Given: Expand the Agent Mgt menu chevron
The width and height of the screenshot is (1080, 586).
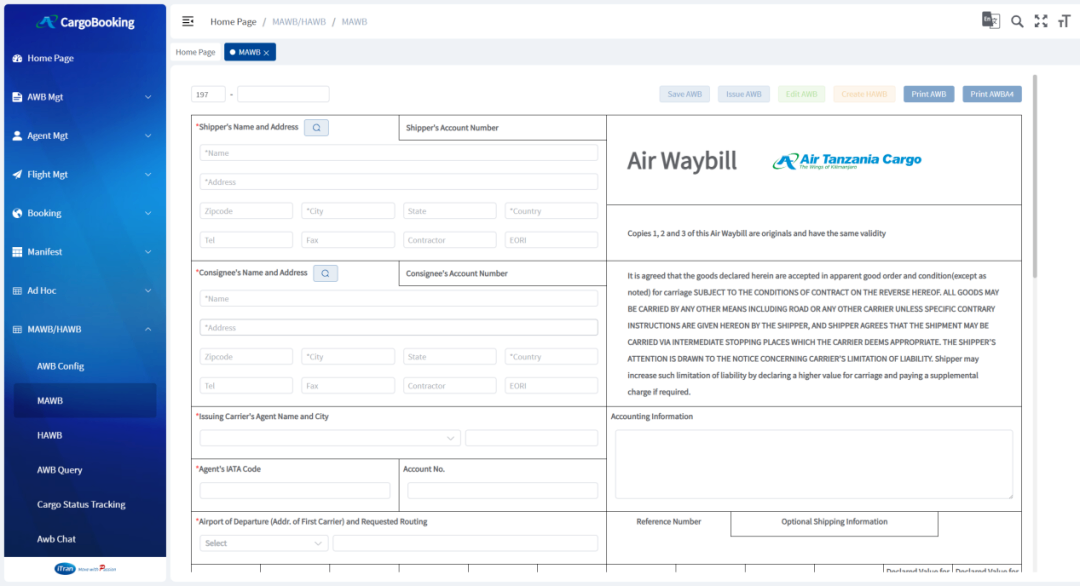Looking at the screenshot, I should [148, 136].
